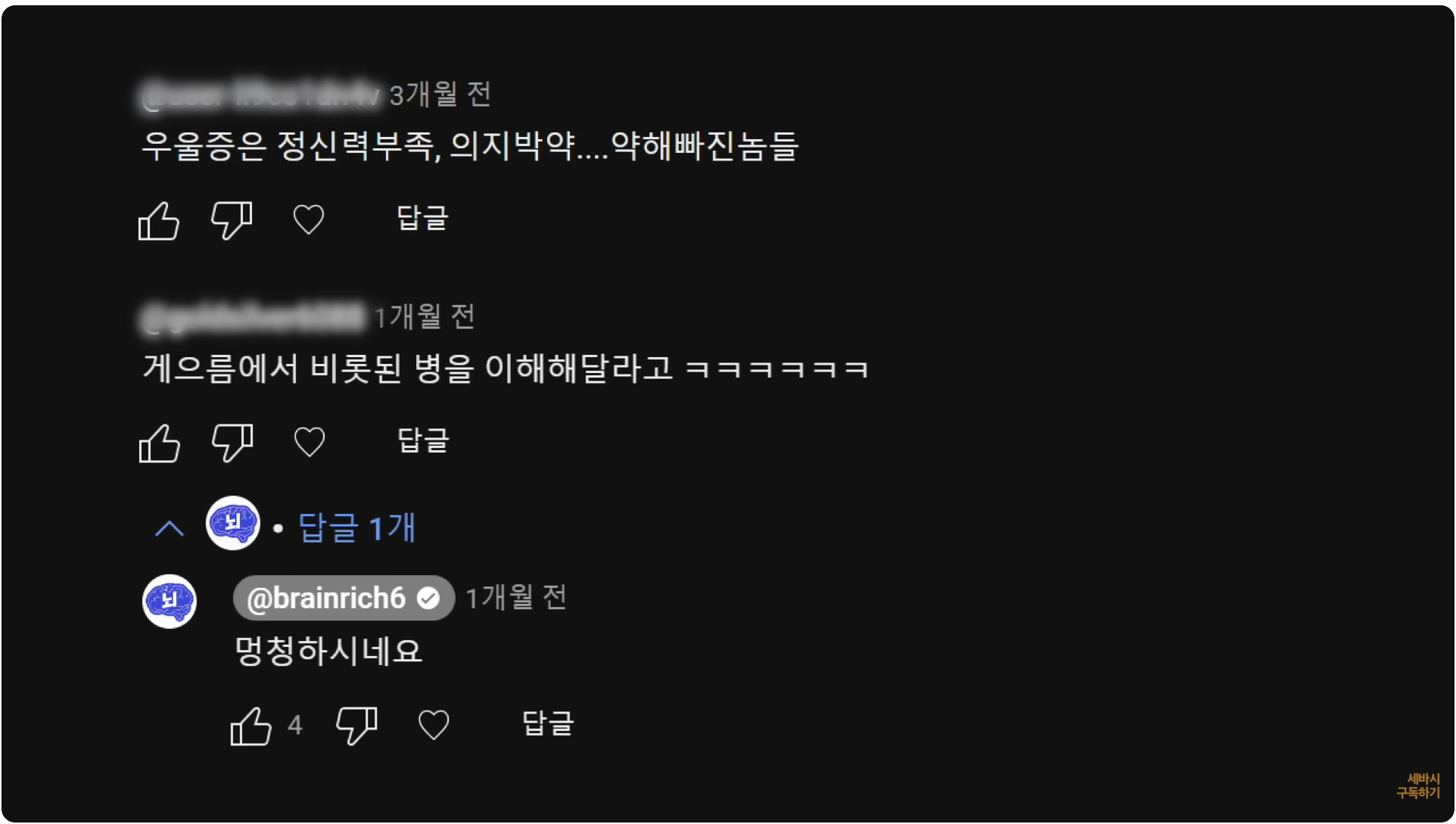Image resolution: width=1456 pixels, height=824 pixels.
Task: Heart the 게으름에서 비롯된 병 comment
Action: (310, 442)
